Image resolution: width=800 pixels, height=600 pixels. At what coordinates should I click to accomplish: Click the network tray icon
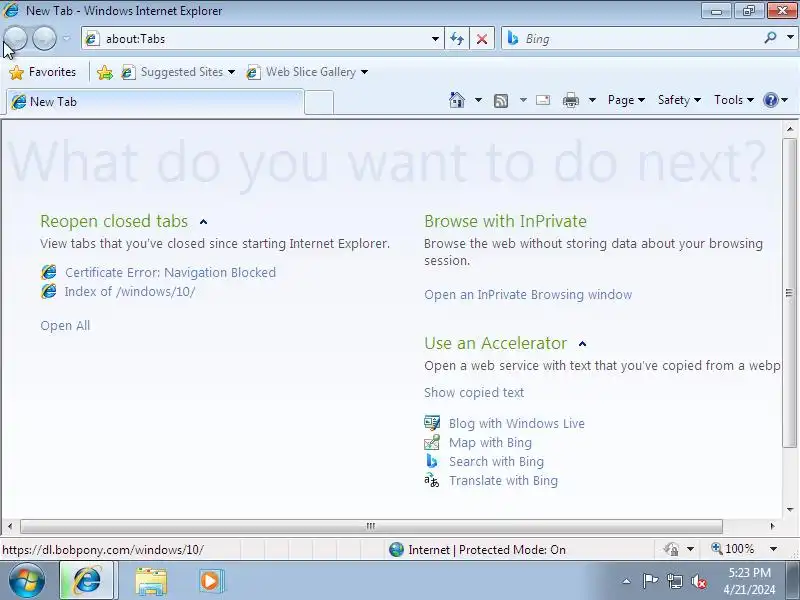674,581
